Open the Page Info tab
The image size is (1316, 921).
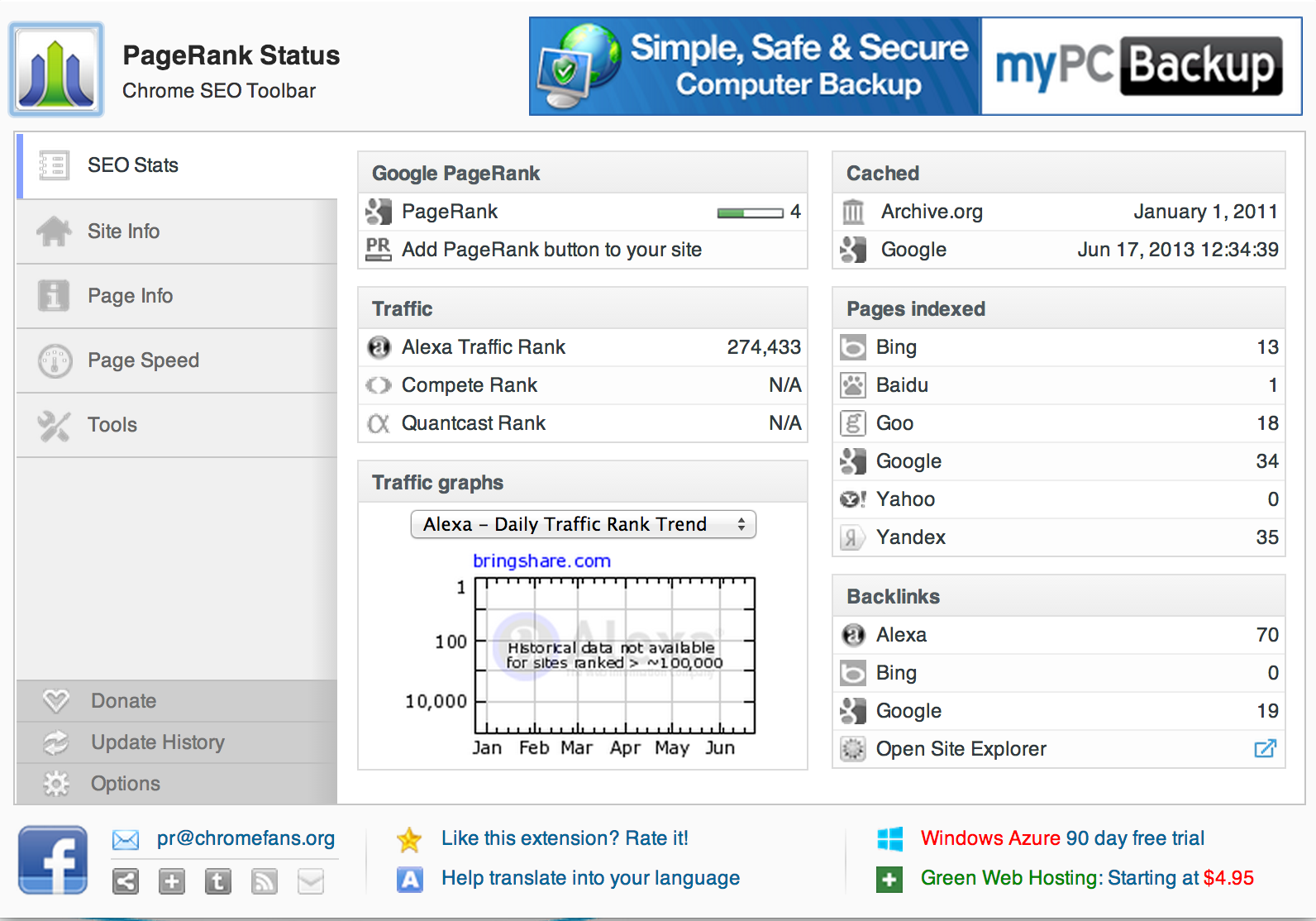tap(177, 296)
